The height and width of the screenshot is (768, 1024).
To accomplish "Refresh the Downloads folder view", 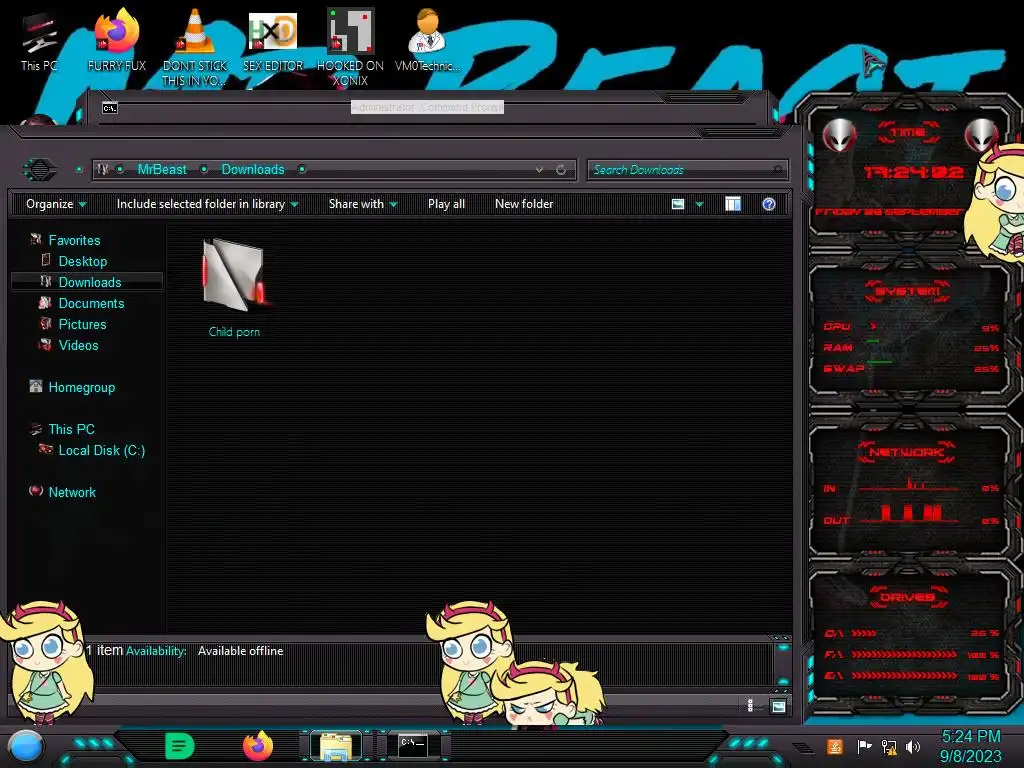I will (x=561, y=170).
